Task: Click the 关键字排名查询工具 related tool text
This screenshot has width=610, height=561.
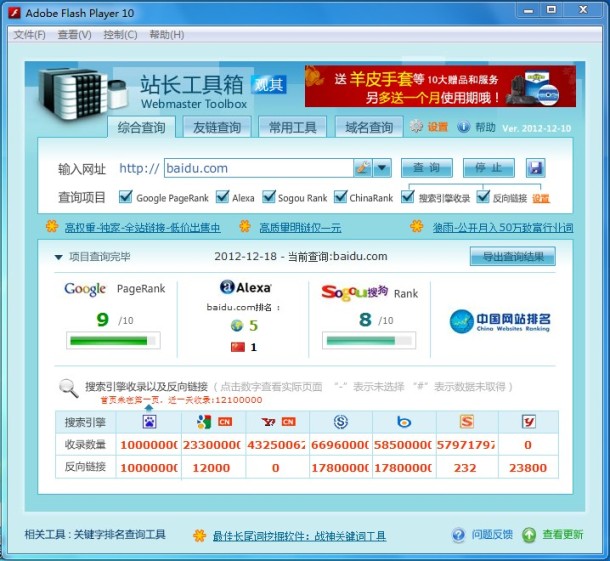Action: [120, 535]
